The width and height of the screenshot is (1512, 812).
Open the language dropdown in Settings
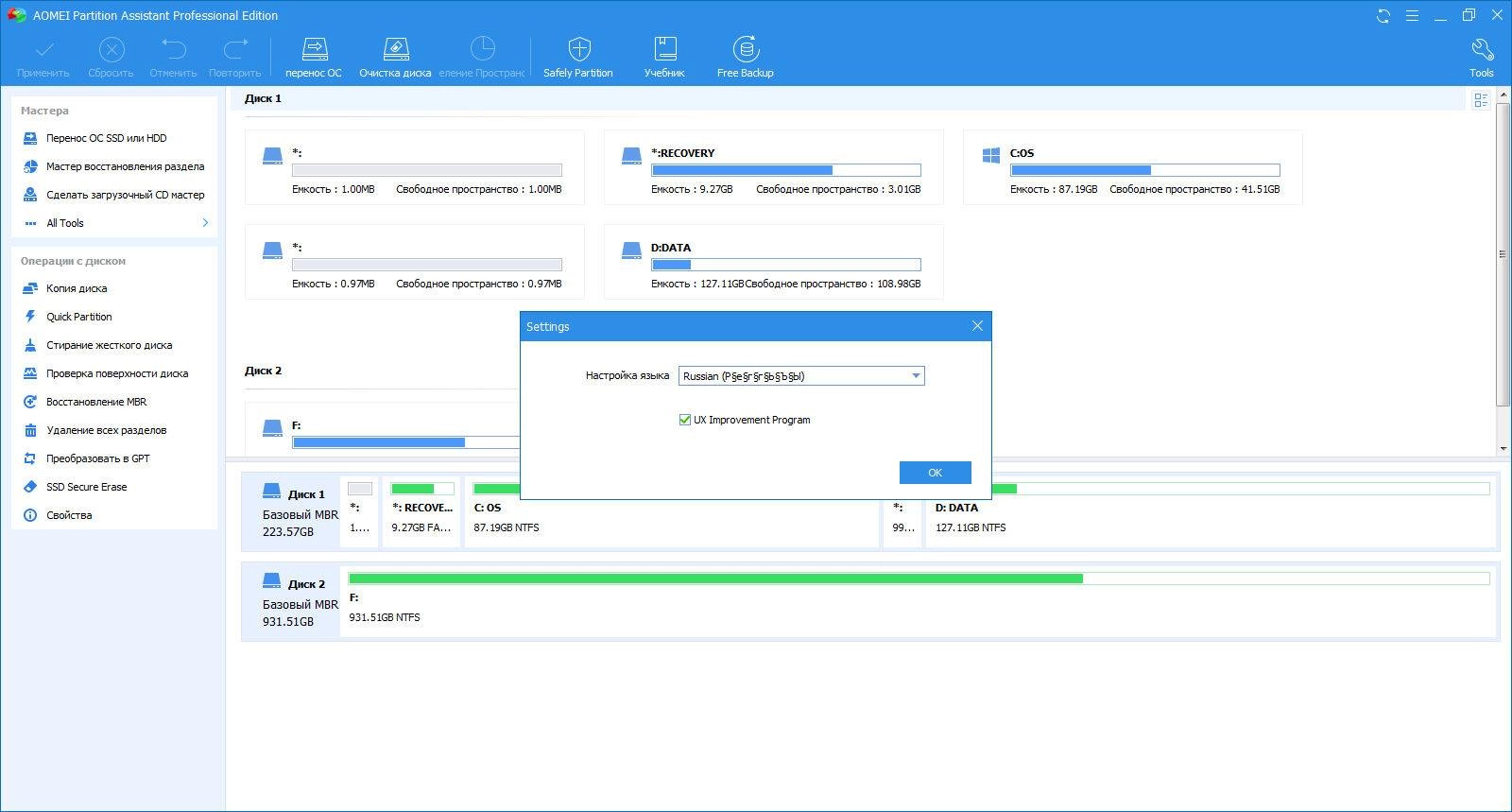[801, 376]
